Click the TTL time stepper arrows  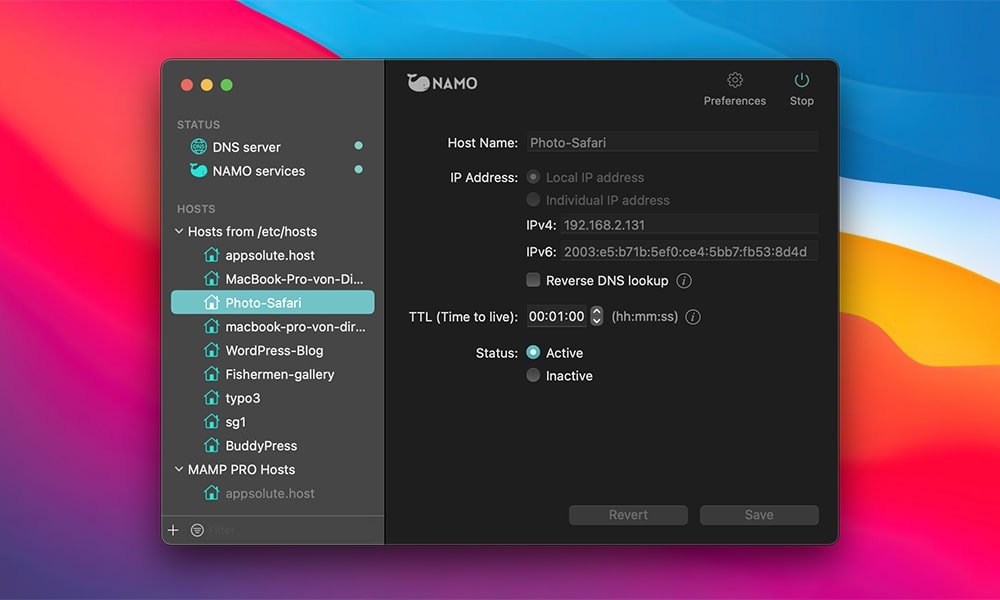tap(597, 316)
